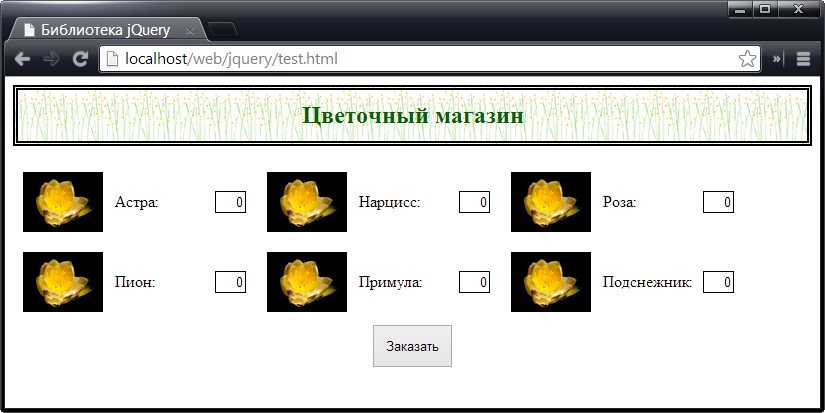825x413 pixels.
Task: Click the Астра quantity field
Action: click(x=230, y=202)
